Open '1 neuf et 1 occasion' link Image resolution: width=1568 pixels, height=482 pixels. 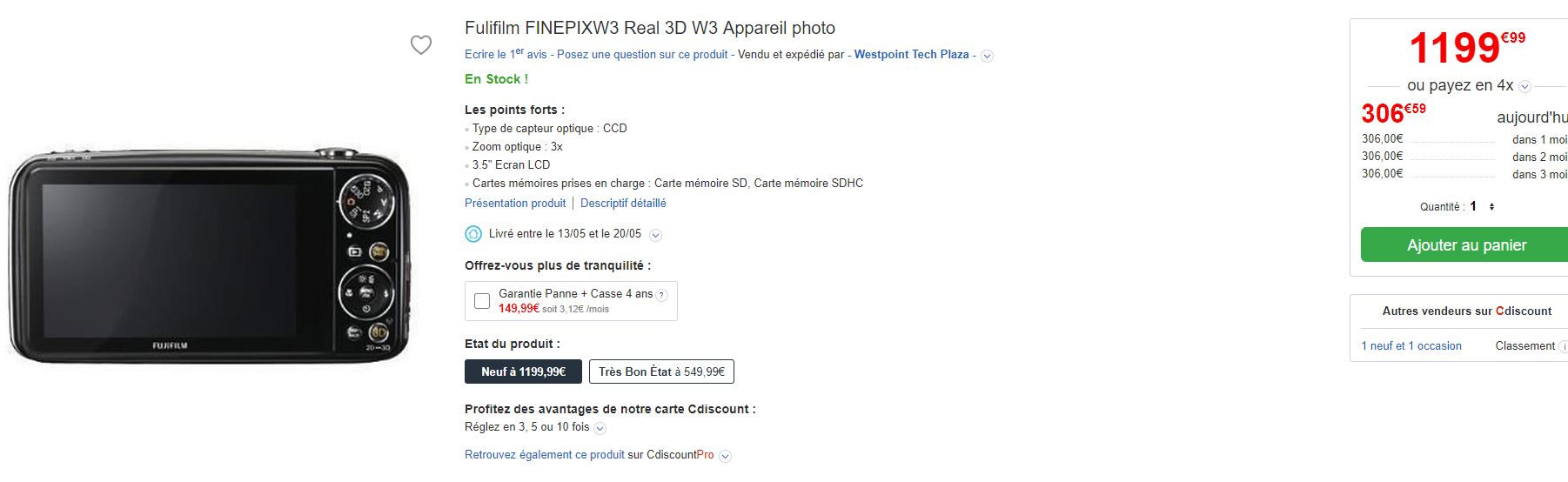coord(1411,346)
